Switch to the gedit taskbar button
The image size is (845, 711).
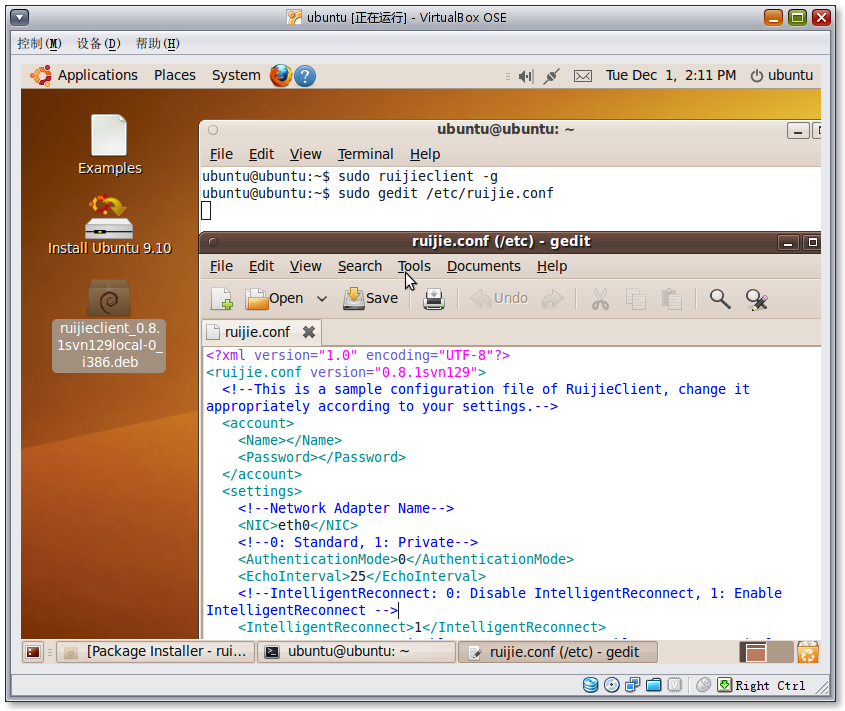pos(558,652)
